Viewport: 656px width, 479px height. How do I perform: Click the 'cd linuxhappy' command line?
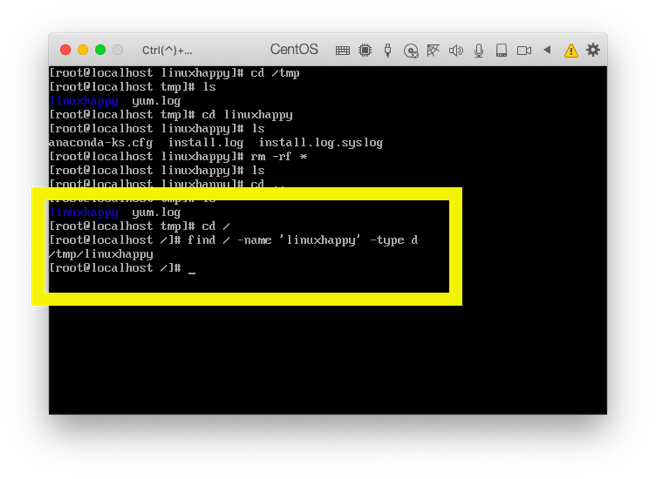point(171,115)
